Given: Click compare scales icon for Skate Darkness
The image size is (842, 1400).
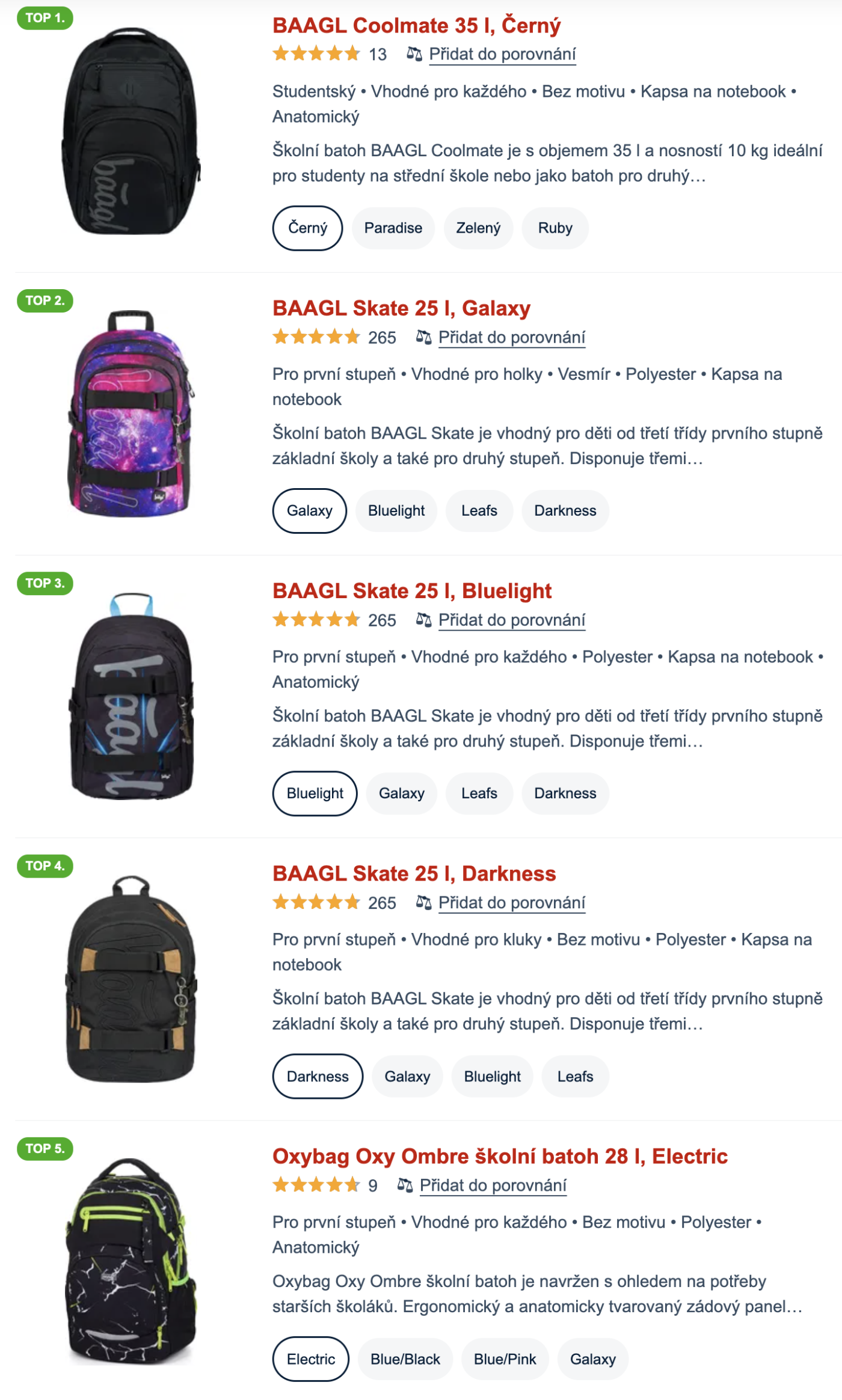Looking at the screenshot, I should (x=423, y=902).
